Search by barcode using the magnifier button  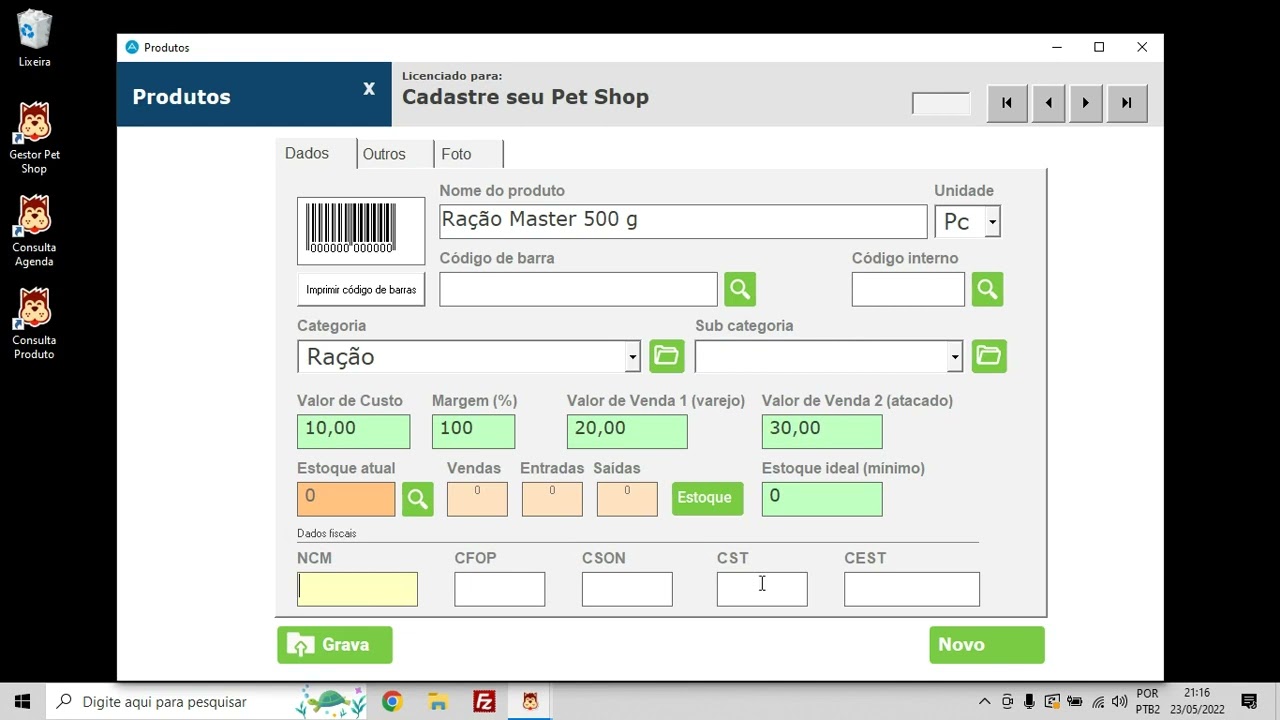[x=740, y=290]
